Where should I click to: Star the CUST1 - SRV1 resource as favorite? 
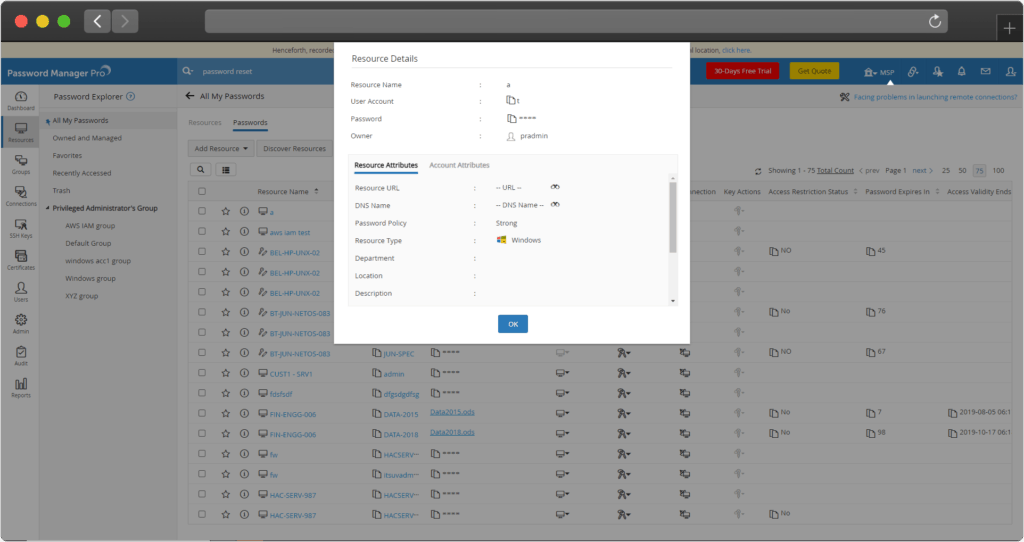225,373
